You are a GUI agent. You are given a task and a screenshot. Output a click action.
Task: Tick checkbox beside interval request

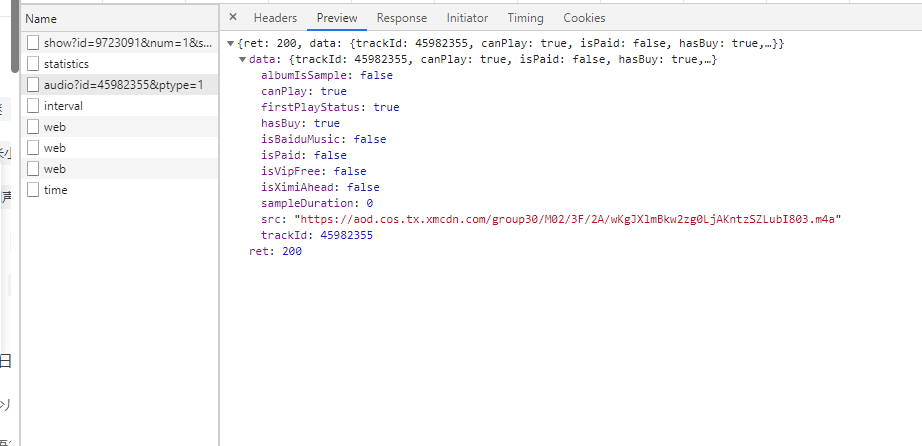click(33, 106)
